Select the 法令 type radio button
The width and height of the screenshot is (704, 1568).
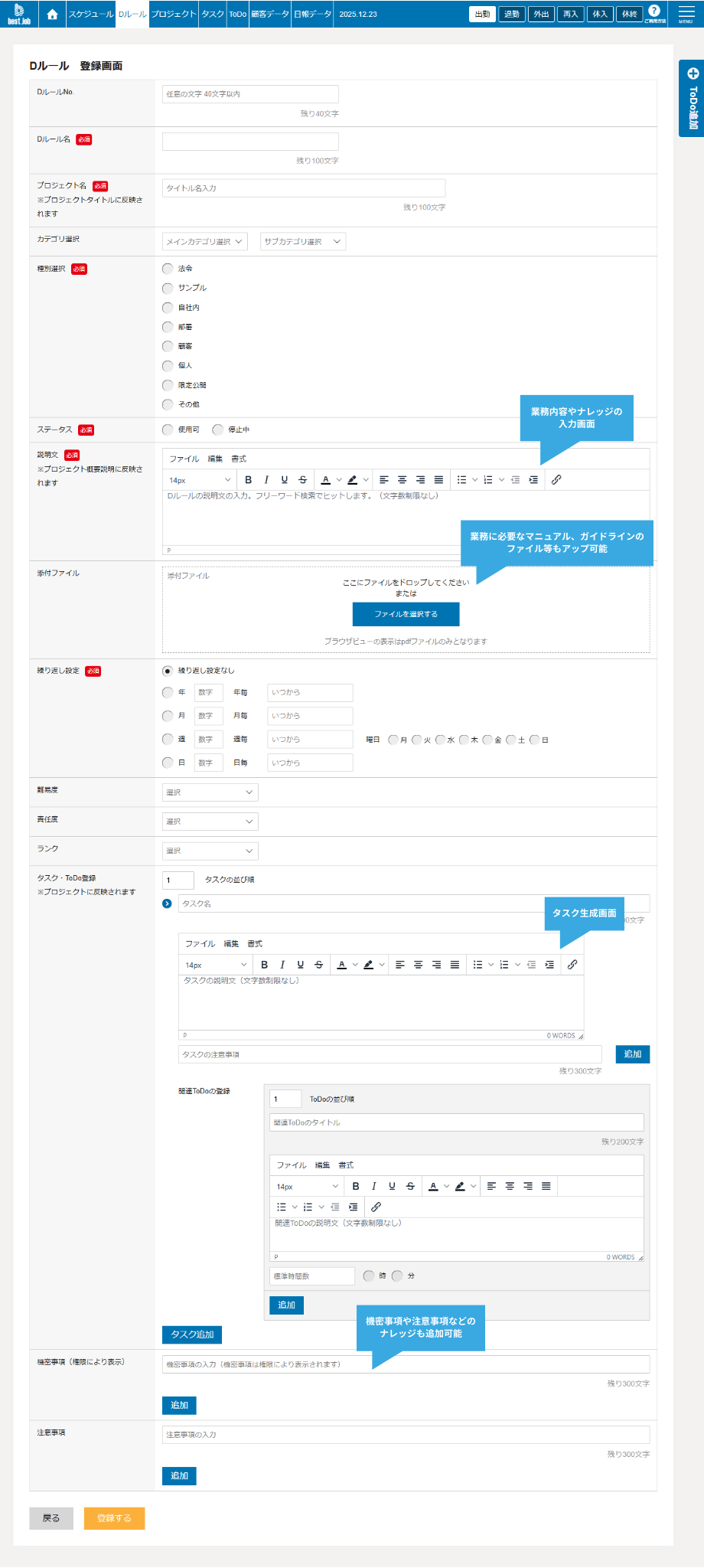(x=168, y=269)
